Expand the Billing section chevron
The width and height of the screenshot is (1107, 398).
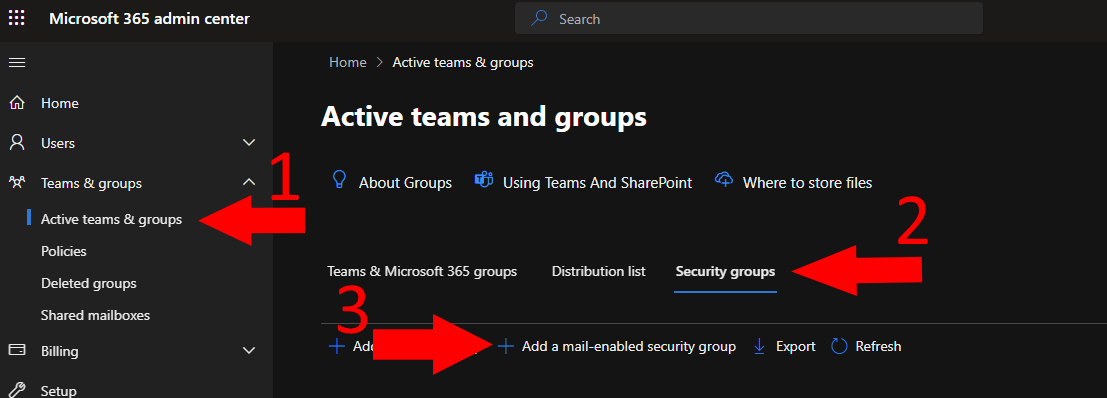tap(249, 350)
